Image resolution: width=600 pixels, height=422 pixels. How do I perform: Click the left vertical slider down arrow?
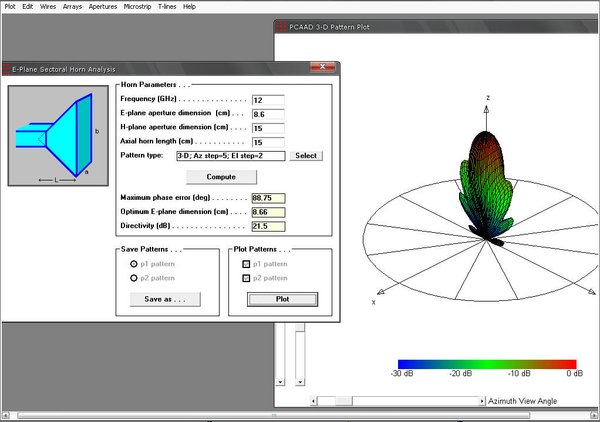point(280,382)
